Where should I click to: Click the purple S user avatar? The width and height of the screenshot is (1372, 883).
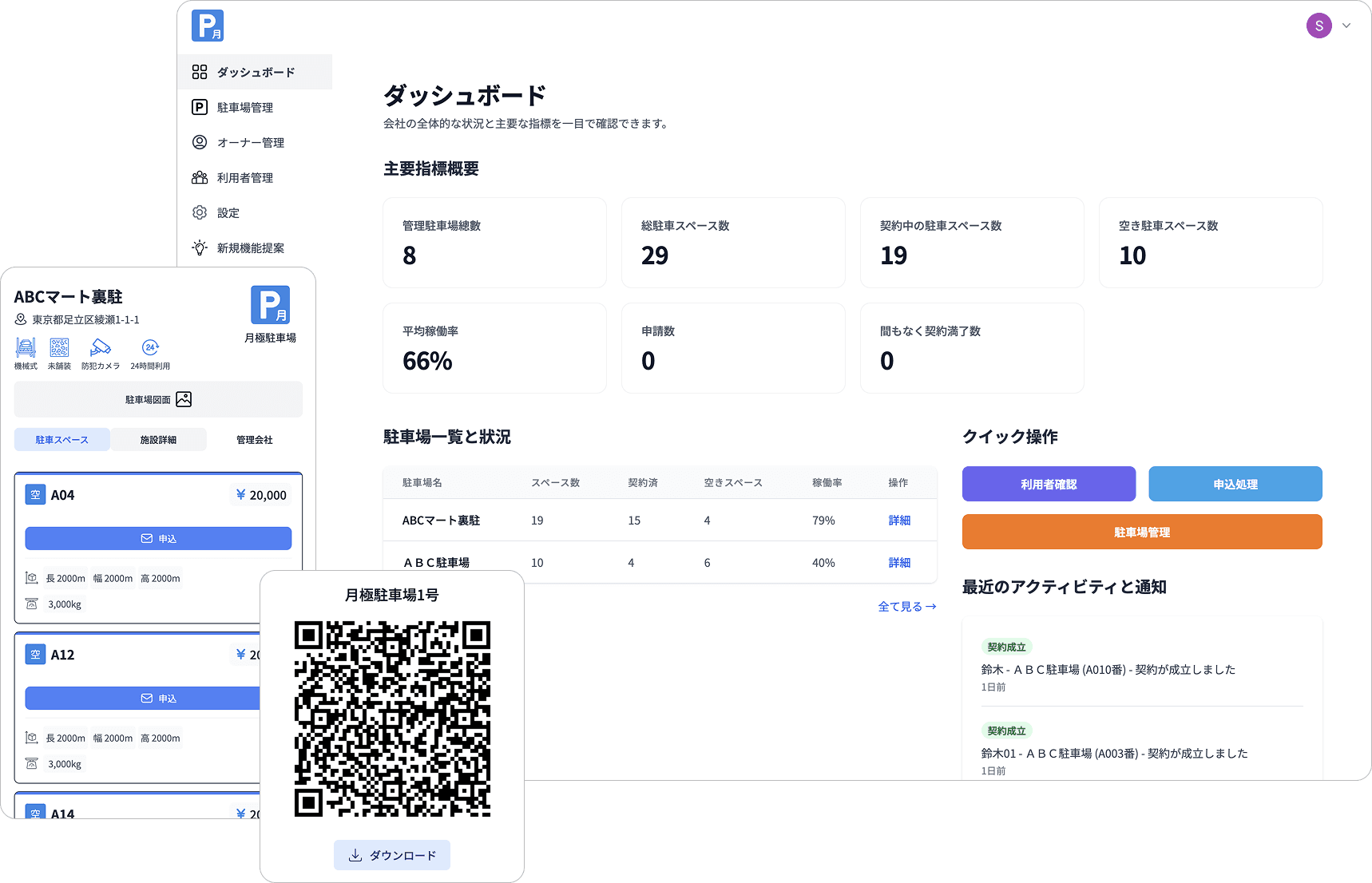1318,26
